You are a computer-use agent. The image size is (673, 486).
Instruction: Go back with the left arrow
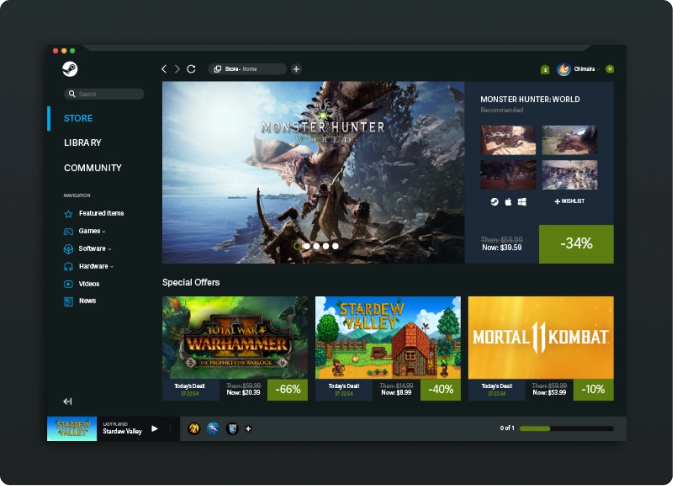[164, 69]
